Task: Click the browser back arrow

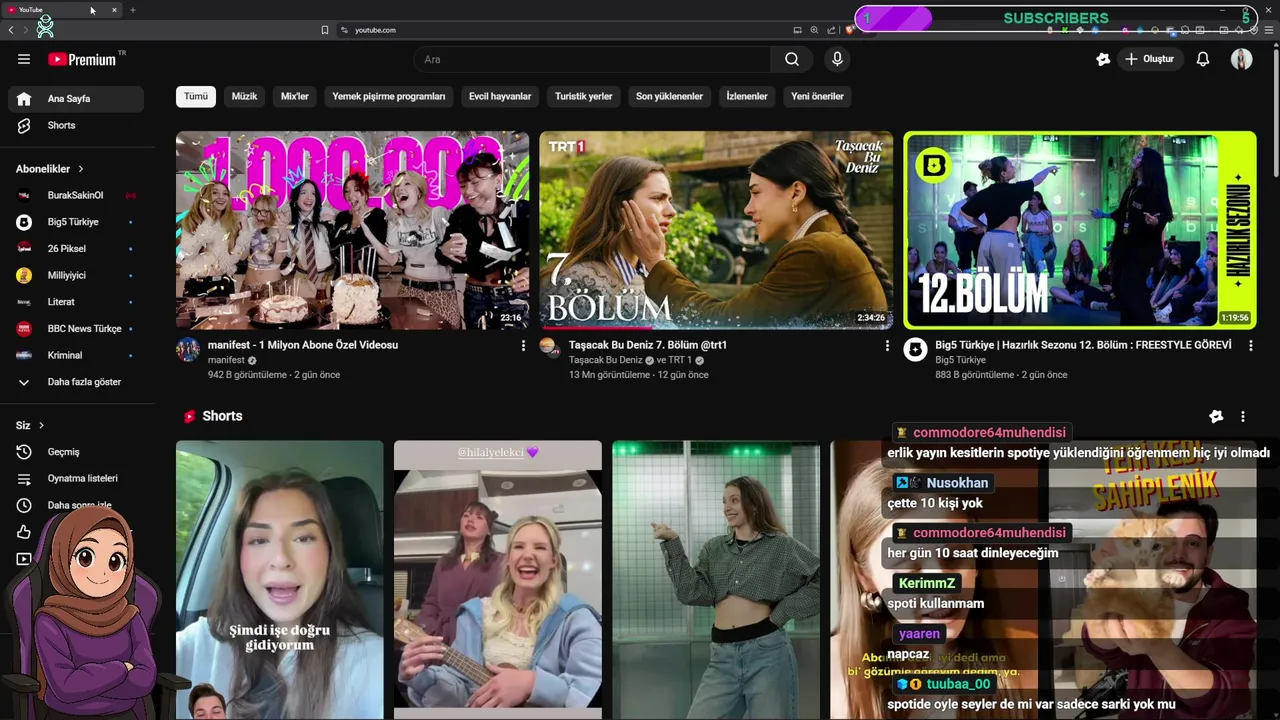Action: tap(11, 30)
